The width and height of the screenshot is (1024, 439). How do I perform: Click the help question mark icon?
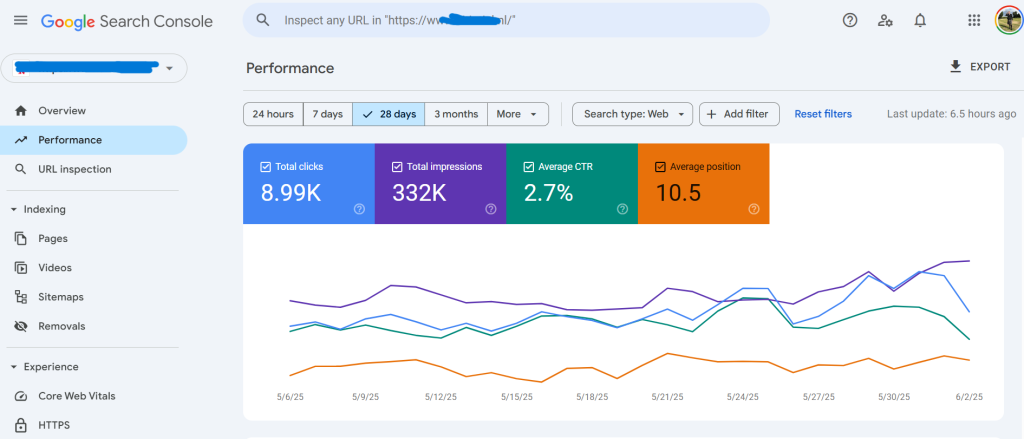click(850, 20)
